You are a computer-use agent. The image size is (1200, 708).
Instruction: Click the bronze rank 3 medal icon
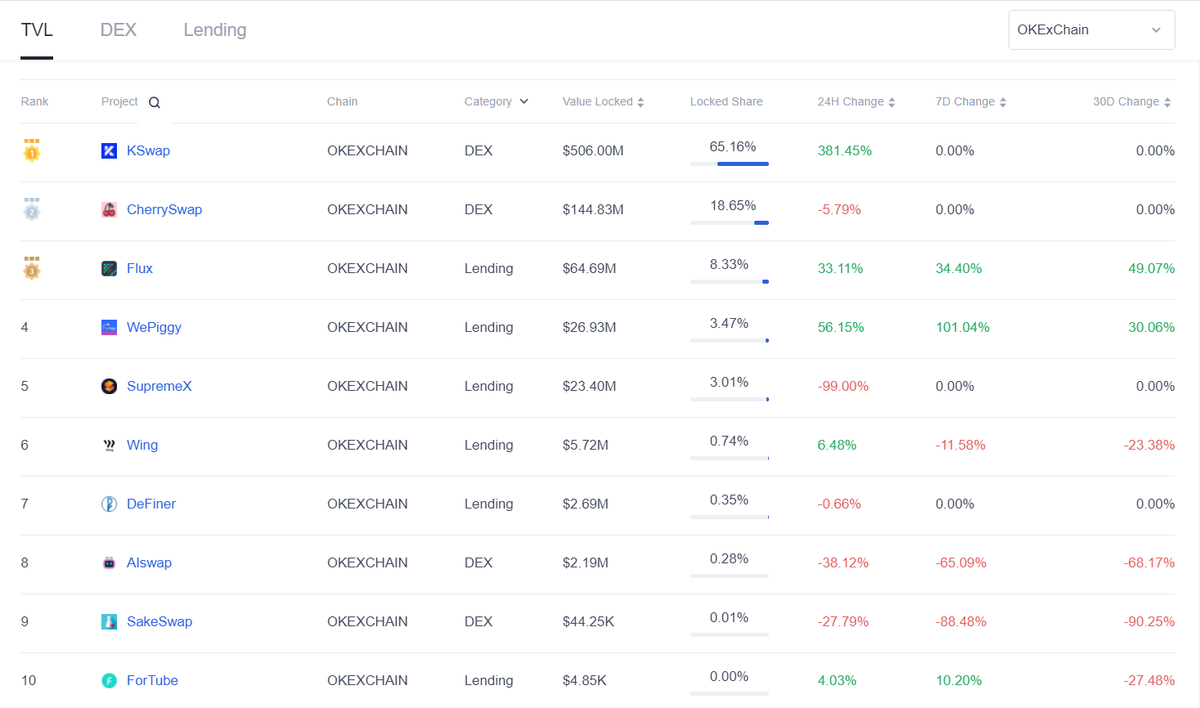click(32, 269)
